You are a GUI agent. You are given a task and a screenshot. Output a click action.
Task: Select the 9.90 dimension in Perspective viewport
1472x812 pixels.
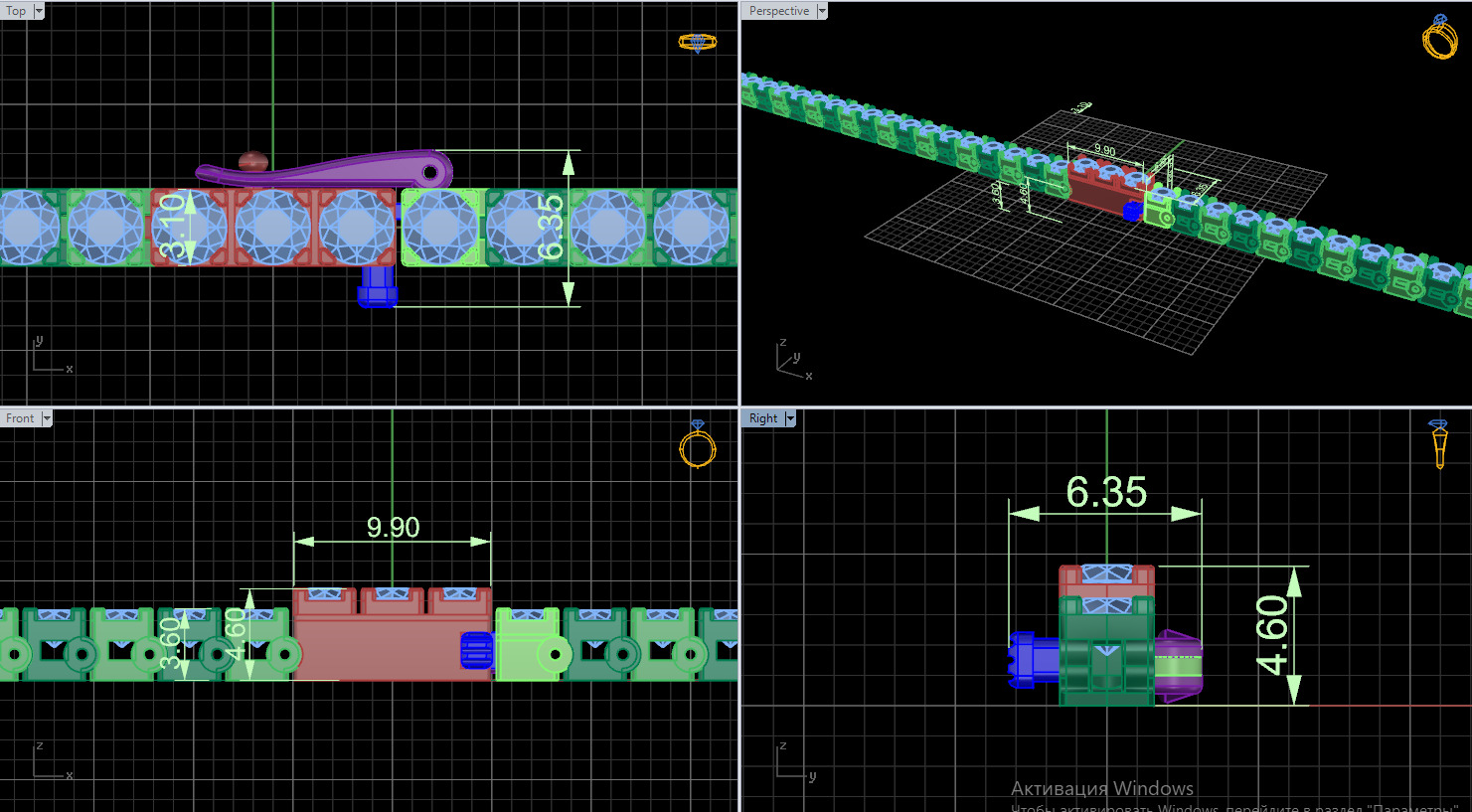[1104, 149]
